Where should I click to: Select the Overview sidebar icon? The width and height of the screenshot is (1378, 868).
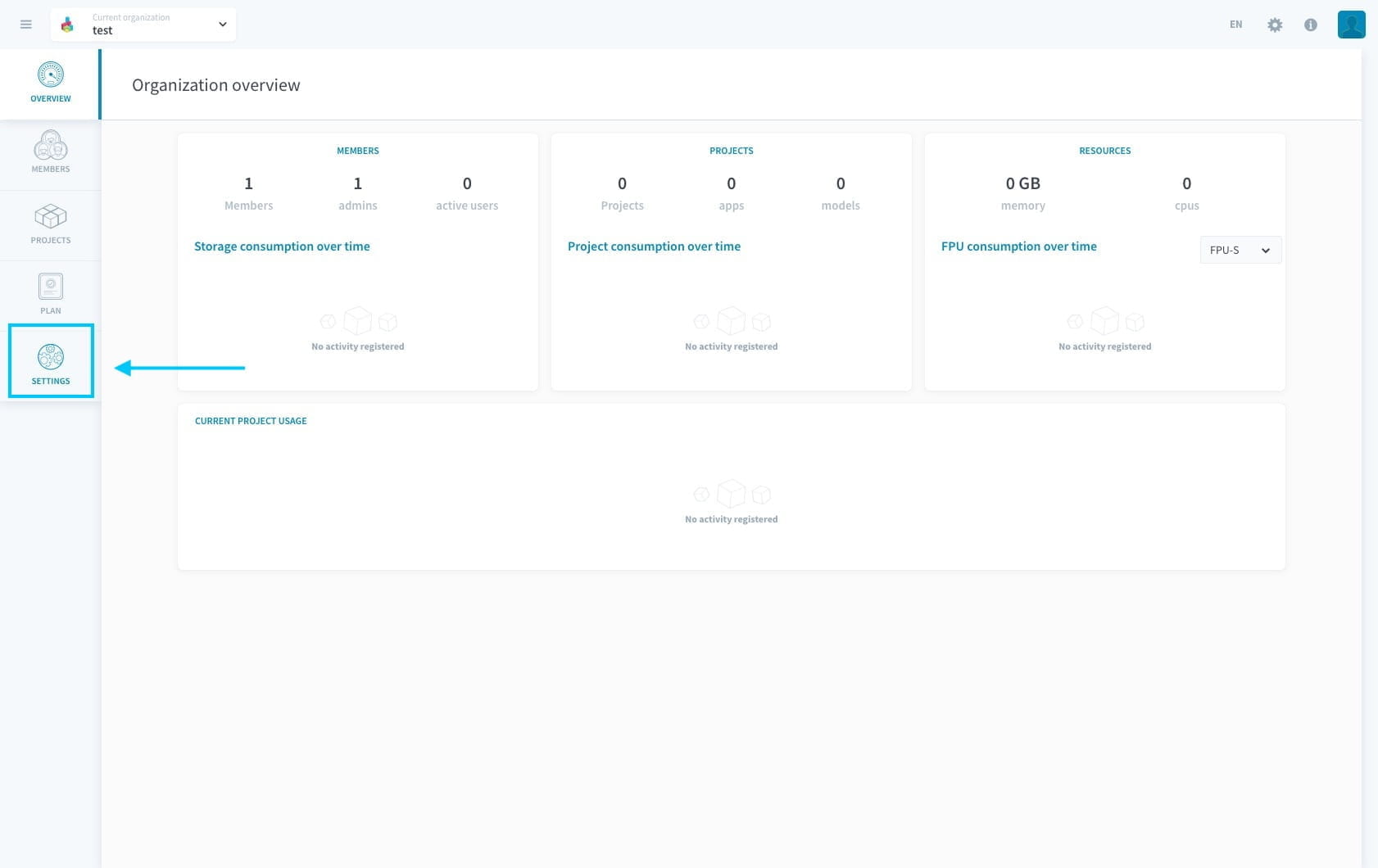click(51, 75)
